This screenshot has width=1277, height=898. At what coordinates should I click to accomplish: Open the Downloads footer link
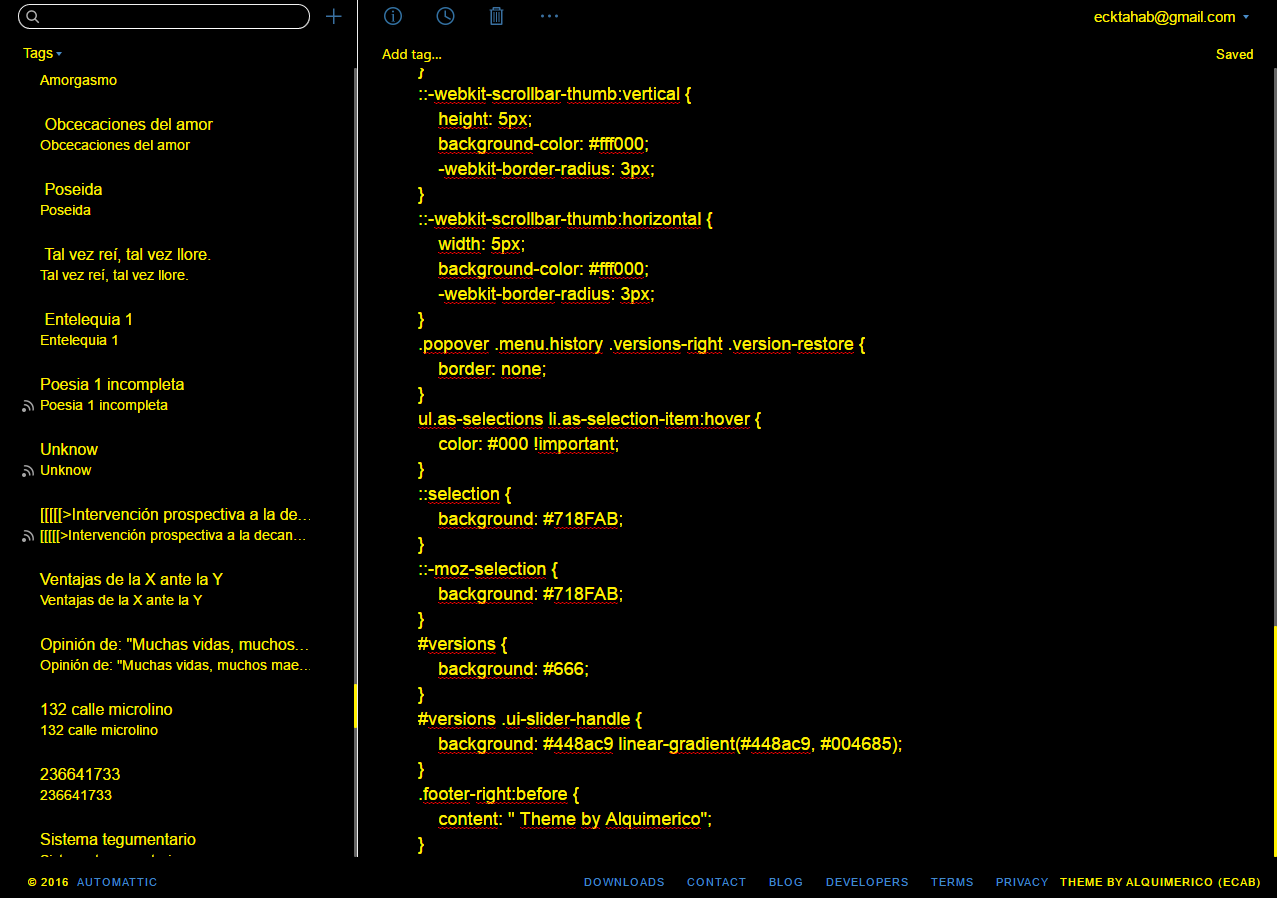coord(624,882)
